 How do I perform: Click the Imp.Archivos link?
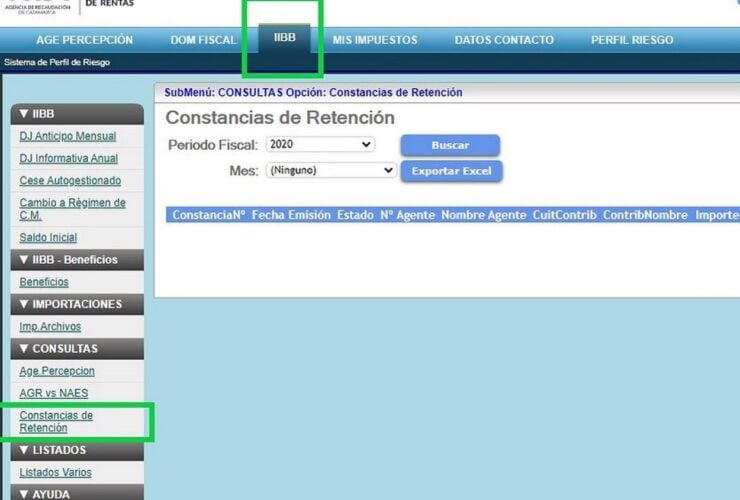pos(50,326)
